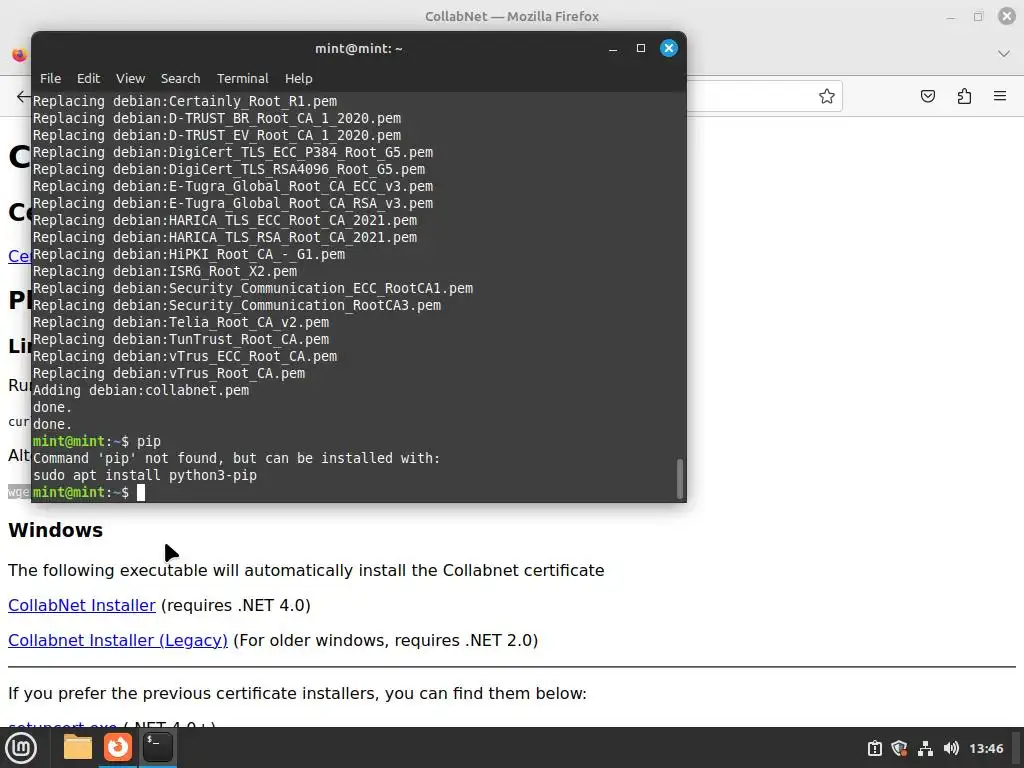Click the 'Windows' heading on the page
This screenshot has width=1024, height=768.
click(x=56, y=530)
